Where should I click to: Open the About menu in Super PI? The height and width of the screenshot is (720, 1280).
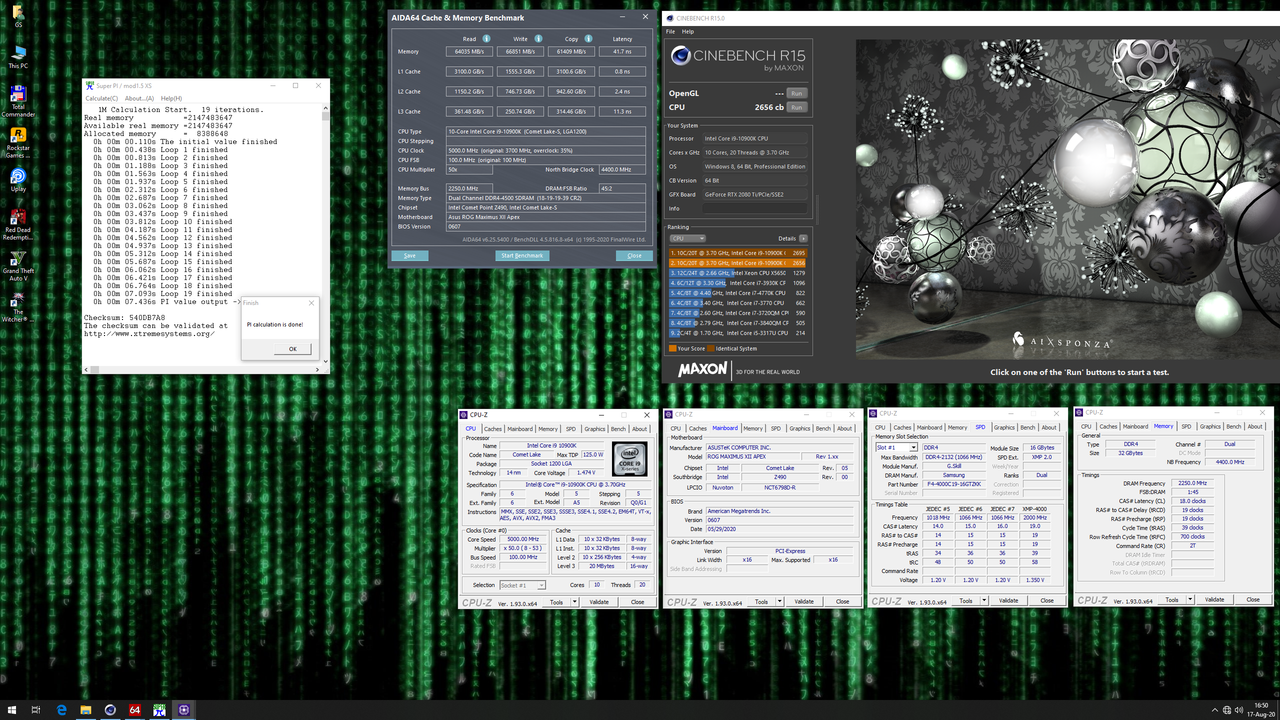coord(139,98)
